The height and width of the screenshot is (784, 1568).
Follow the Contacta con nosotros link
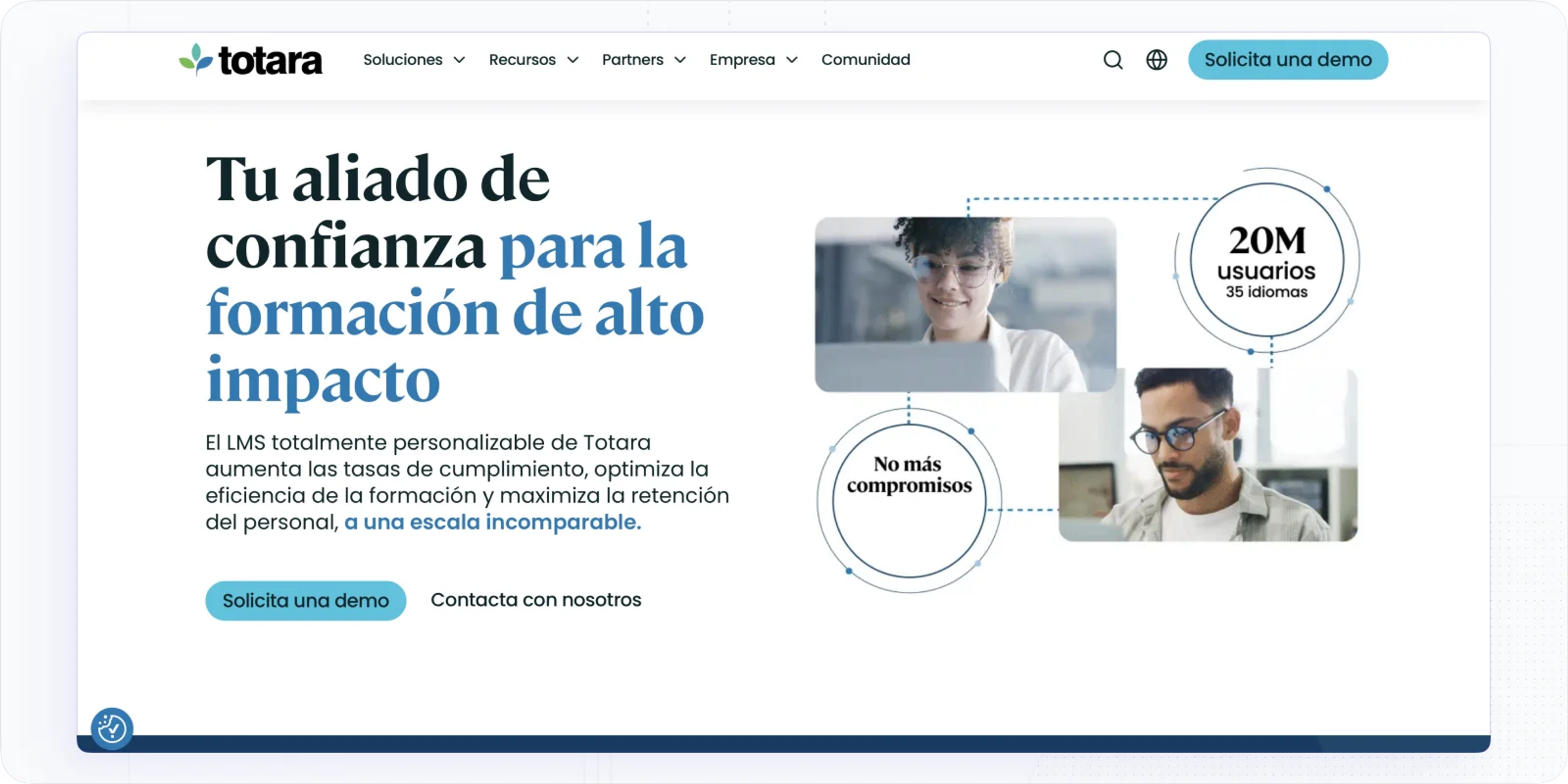(536, 600)
